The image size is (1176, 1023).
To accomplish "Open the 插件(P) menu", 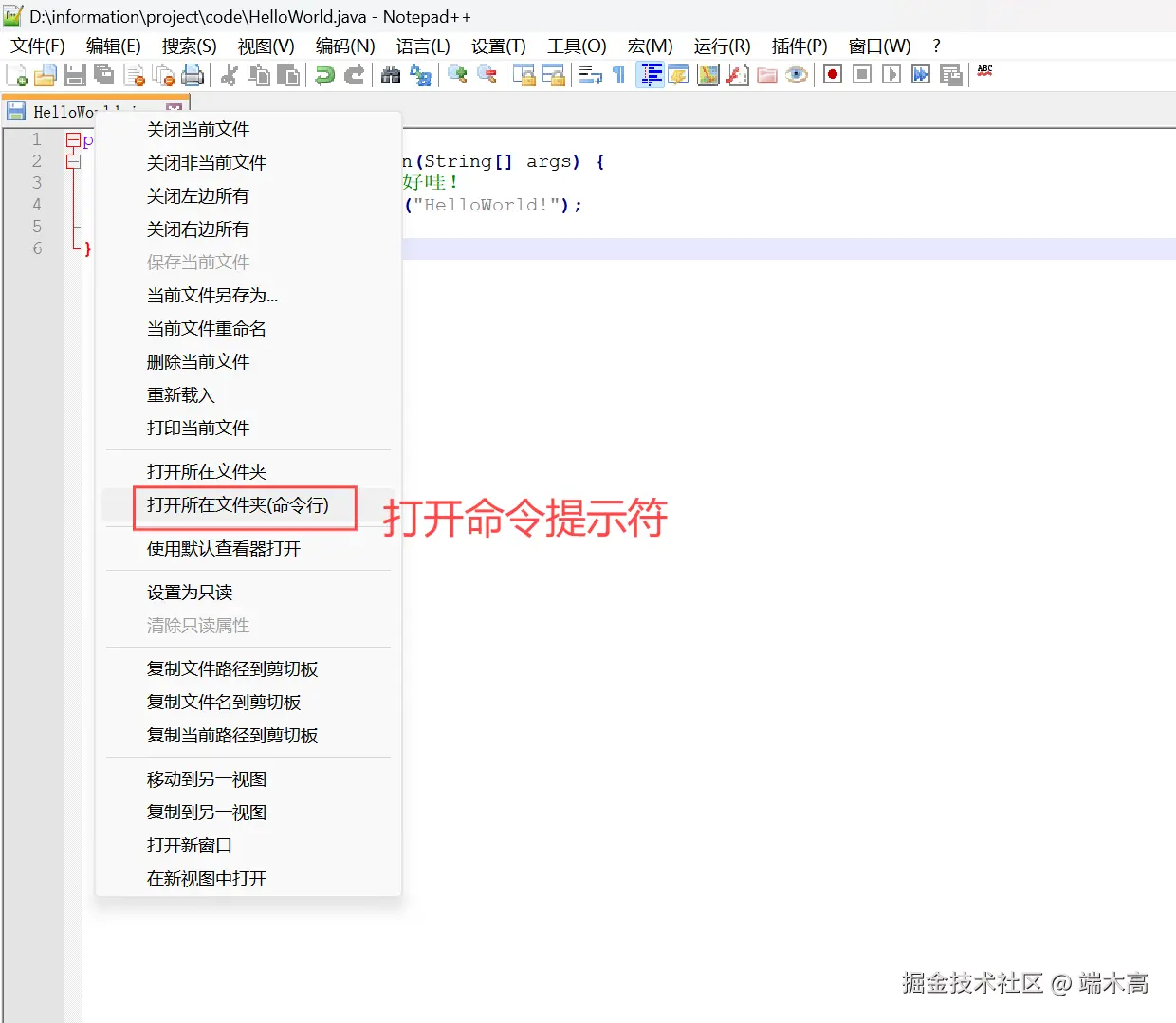I will [x=798, y=45].
